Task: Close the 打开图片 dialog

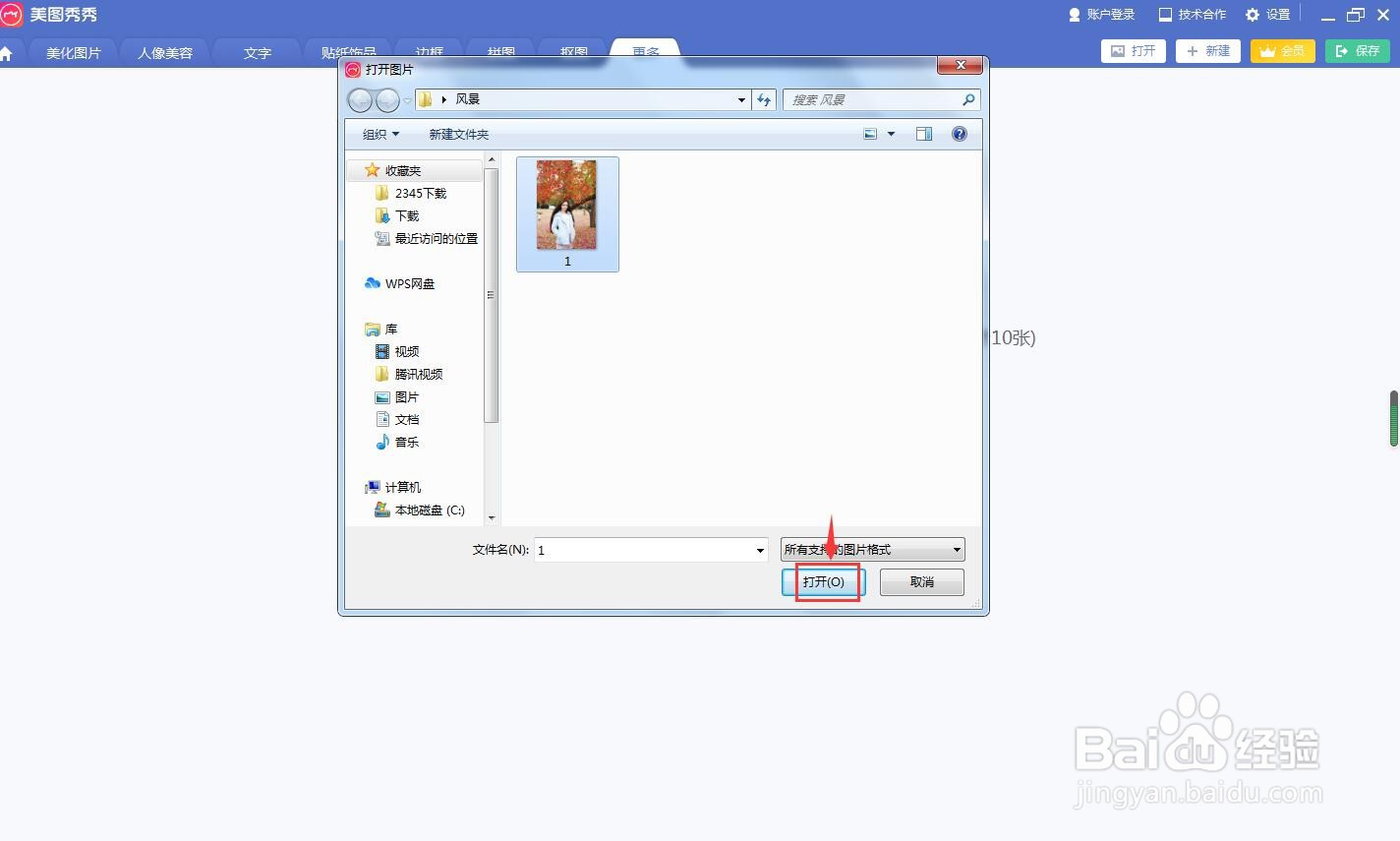Action: click(x=960, y=66)
